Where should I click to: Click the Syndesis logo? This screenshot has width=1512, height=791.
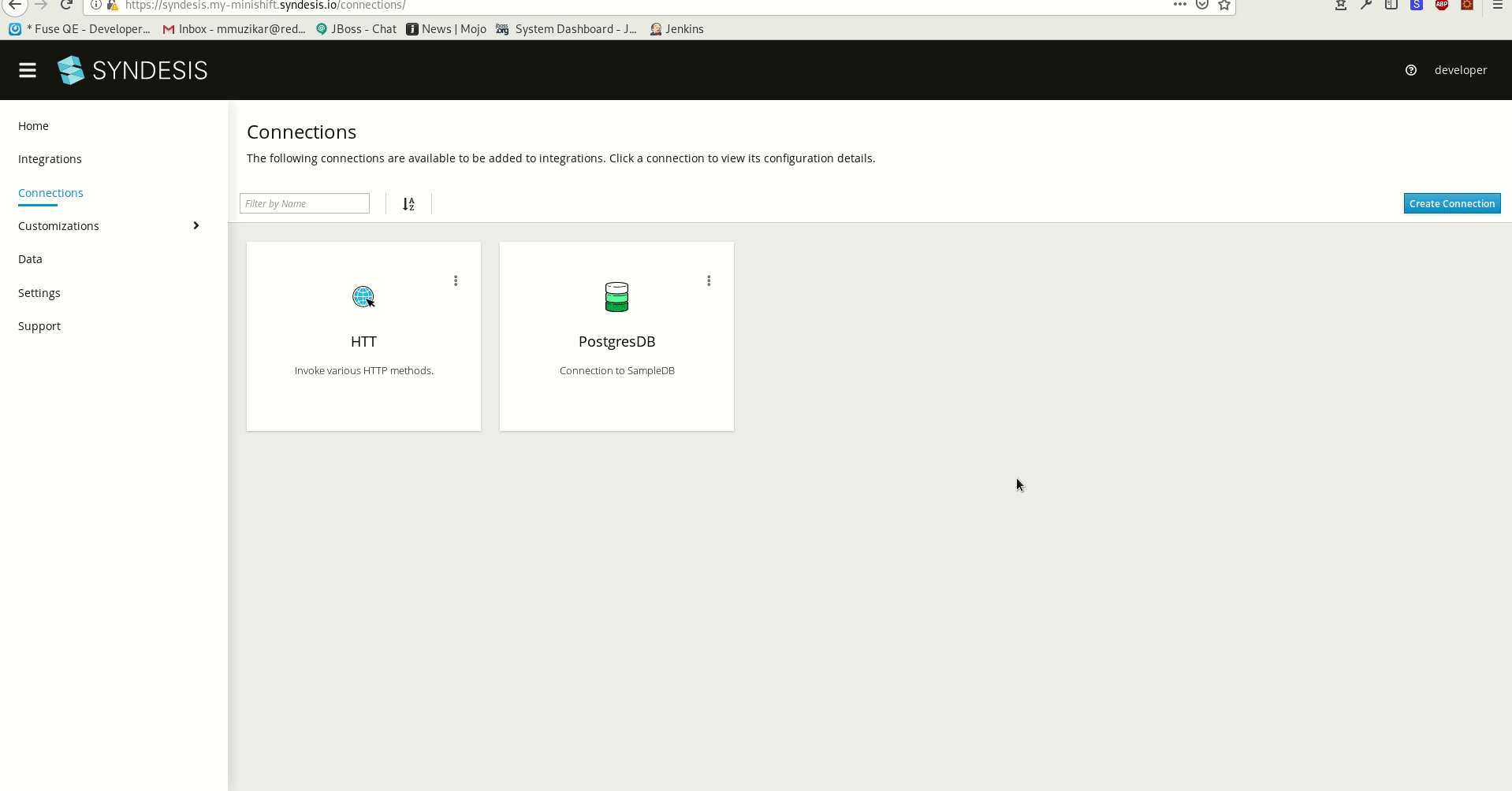coord(132,70)
